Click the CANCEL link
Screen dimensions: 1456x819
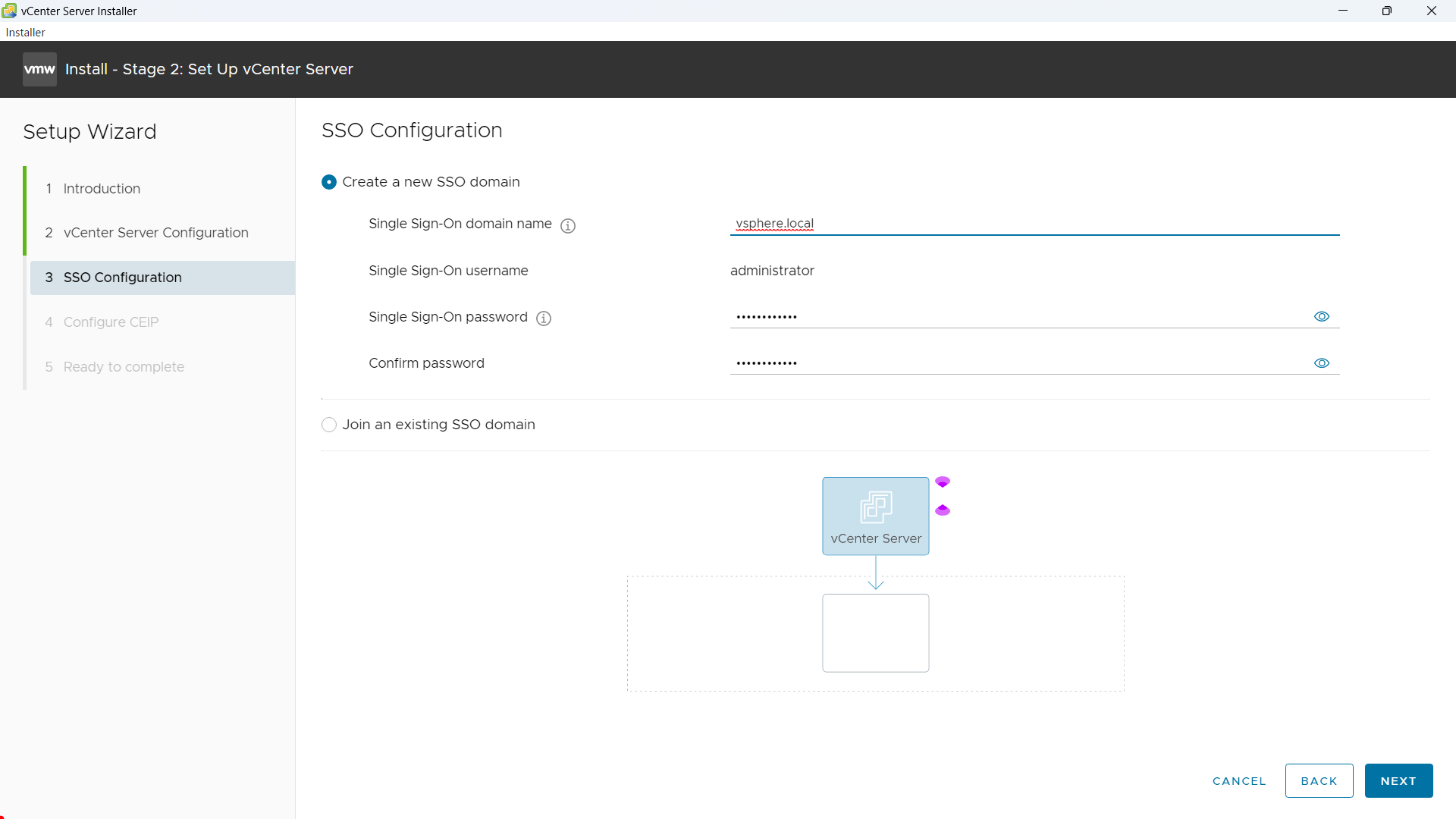click(1239, 781)
